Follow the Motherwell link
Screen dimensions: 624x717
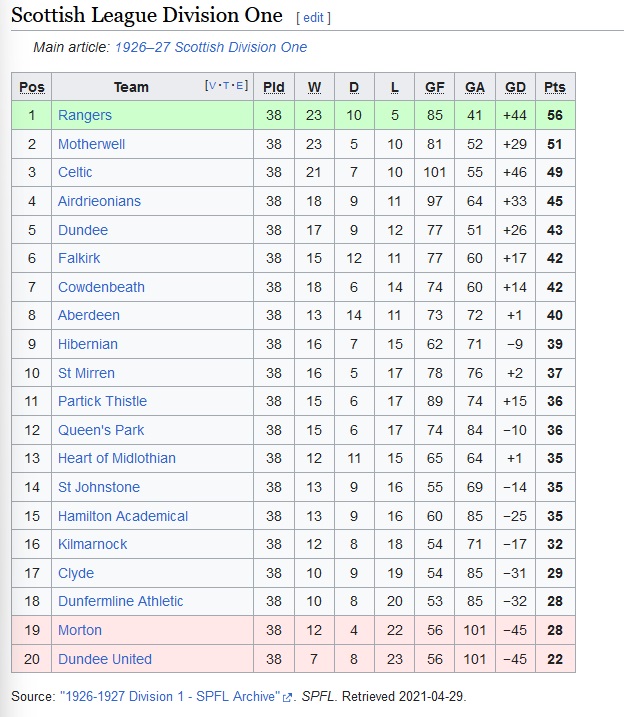91,144
